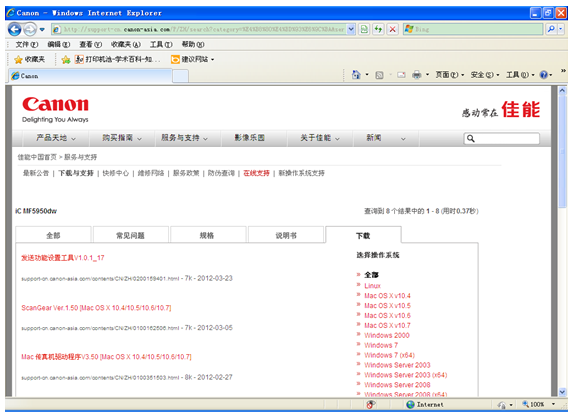576x419 pixels.
Task: Switch to the 规格 tab
Action: (x=207, y=235)
